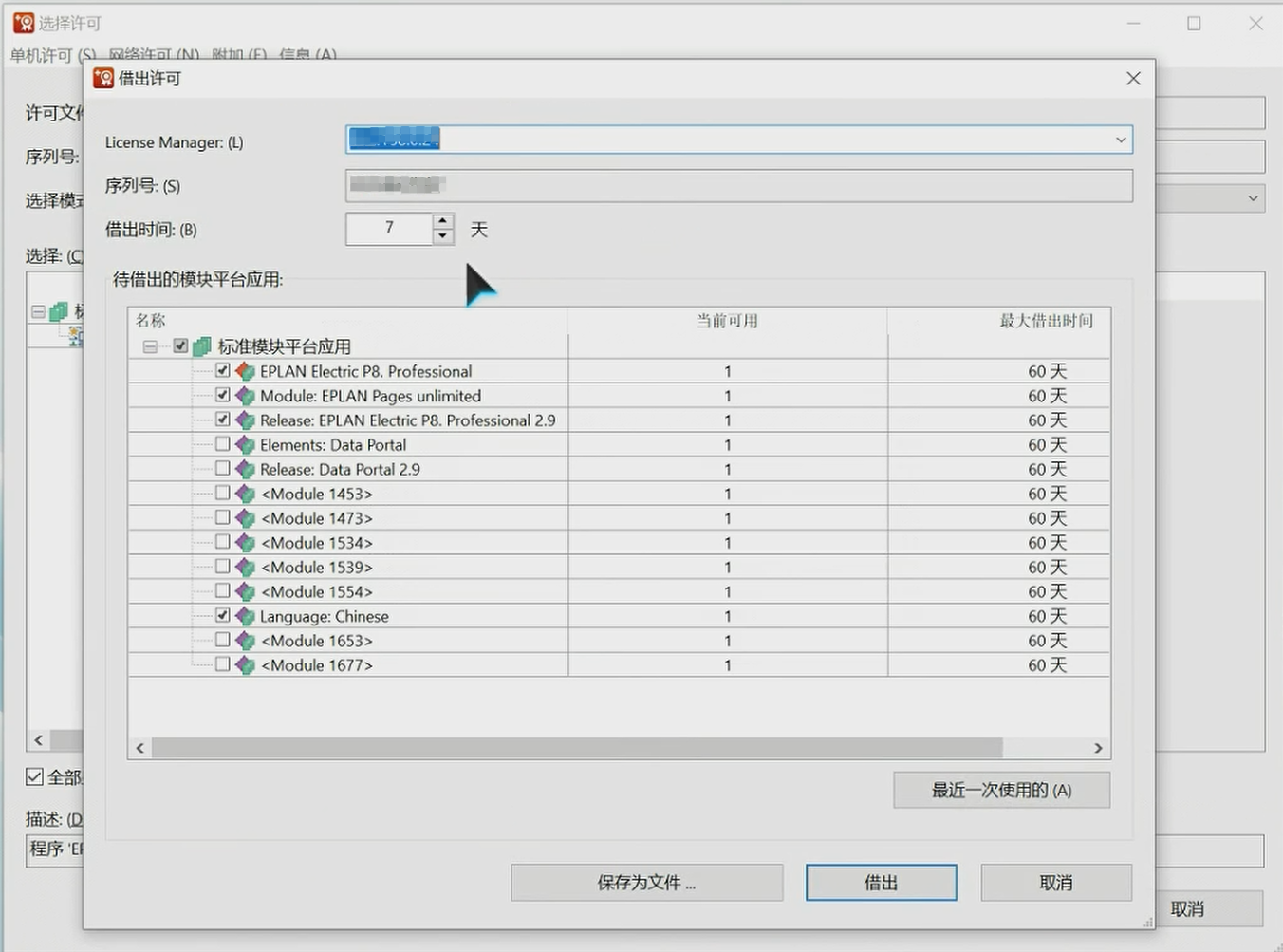This screenshot has height=952, width=1283.
Task: Uncheck the Language: Chinese checkbox
Action: 223,615
